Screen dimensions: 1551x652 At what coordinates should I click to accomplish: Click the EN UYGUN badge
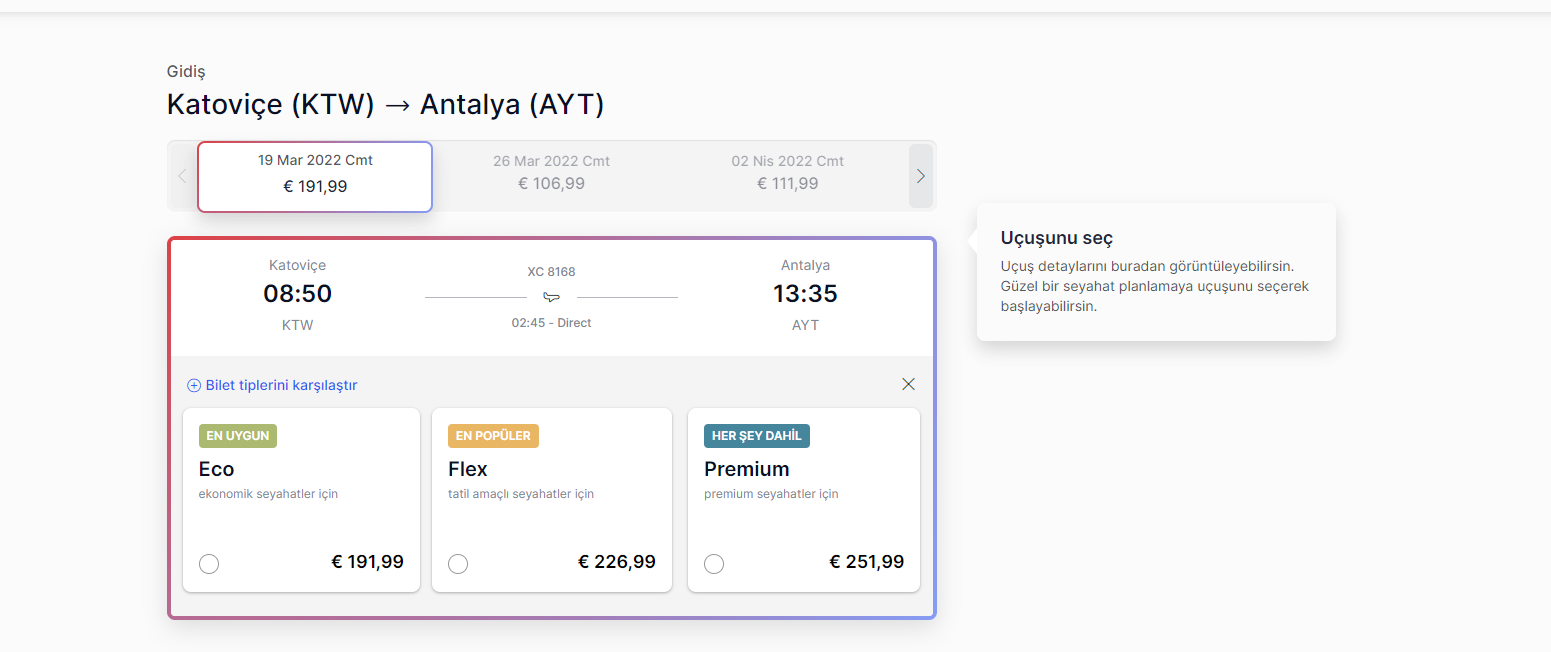pyautogui.click(x=238, y=436)
